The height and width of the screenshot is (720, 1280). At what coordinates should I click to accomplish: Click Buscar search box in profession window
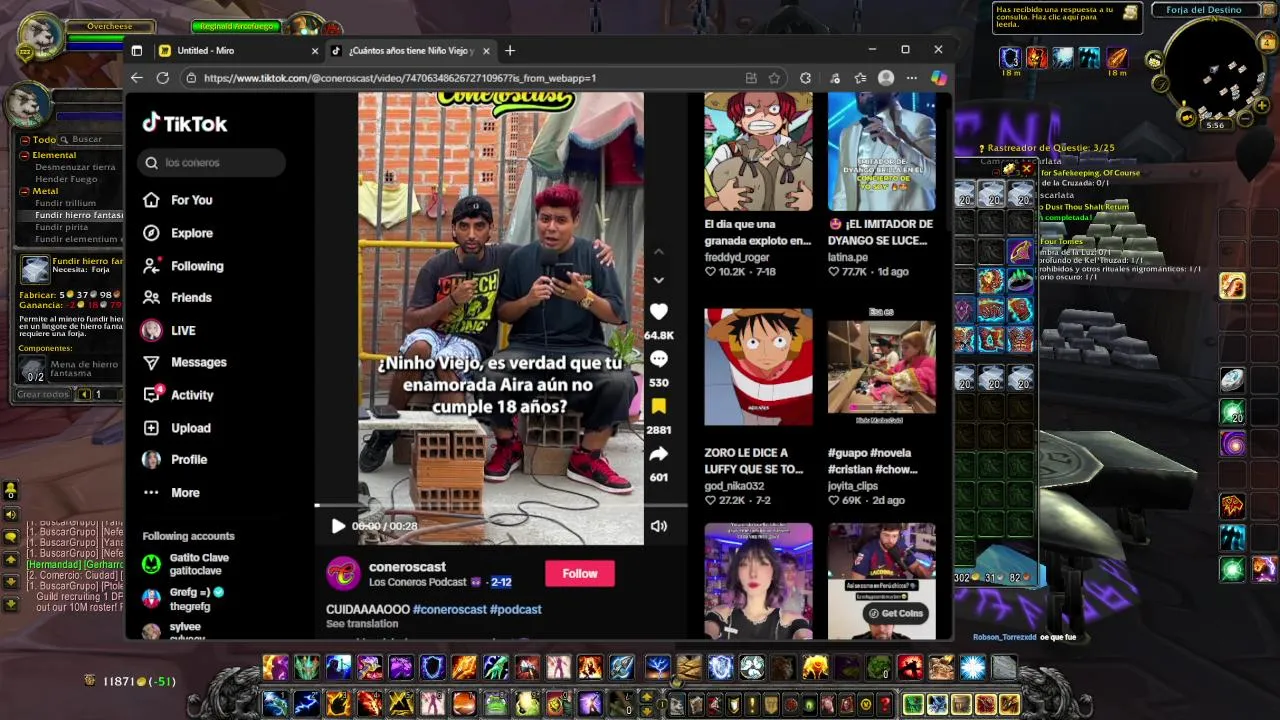tap(90, 139)
